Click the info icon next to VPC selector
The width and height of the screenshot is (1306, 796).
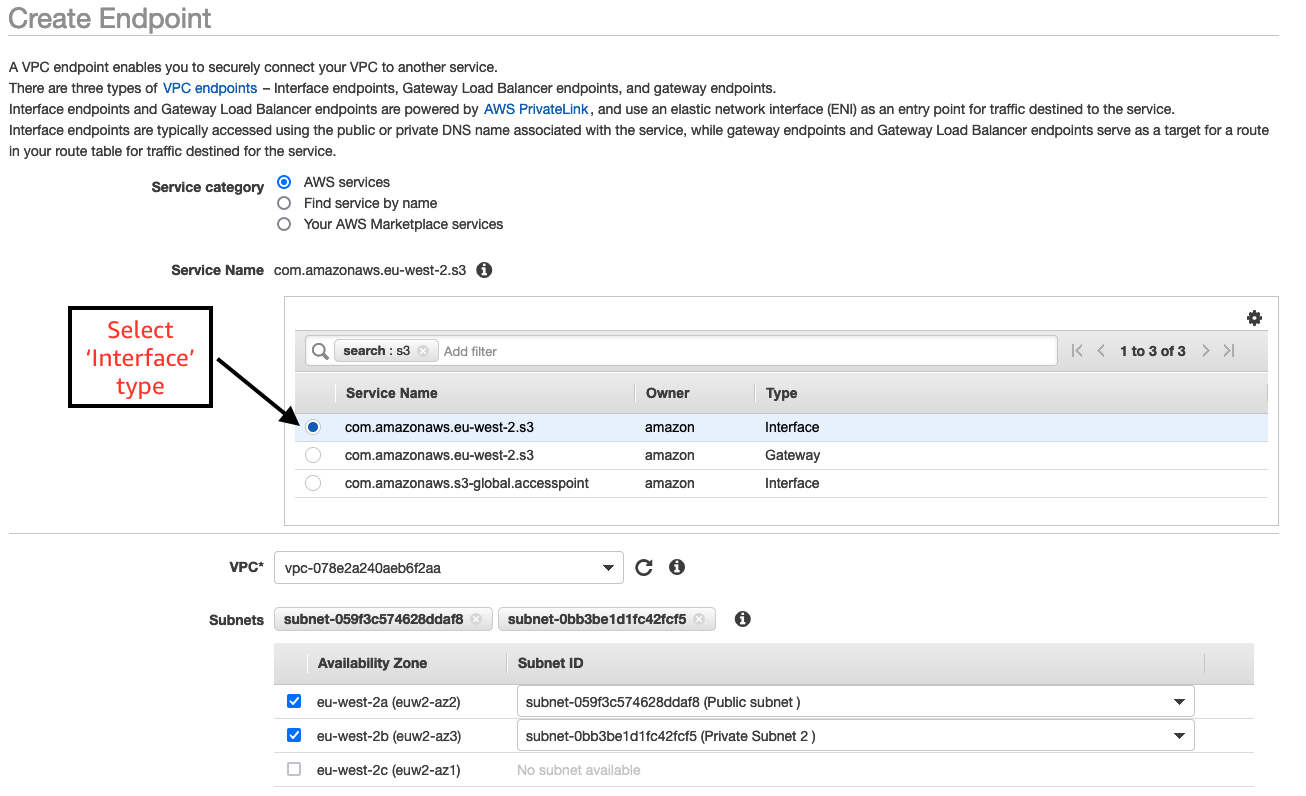point(677,567)
